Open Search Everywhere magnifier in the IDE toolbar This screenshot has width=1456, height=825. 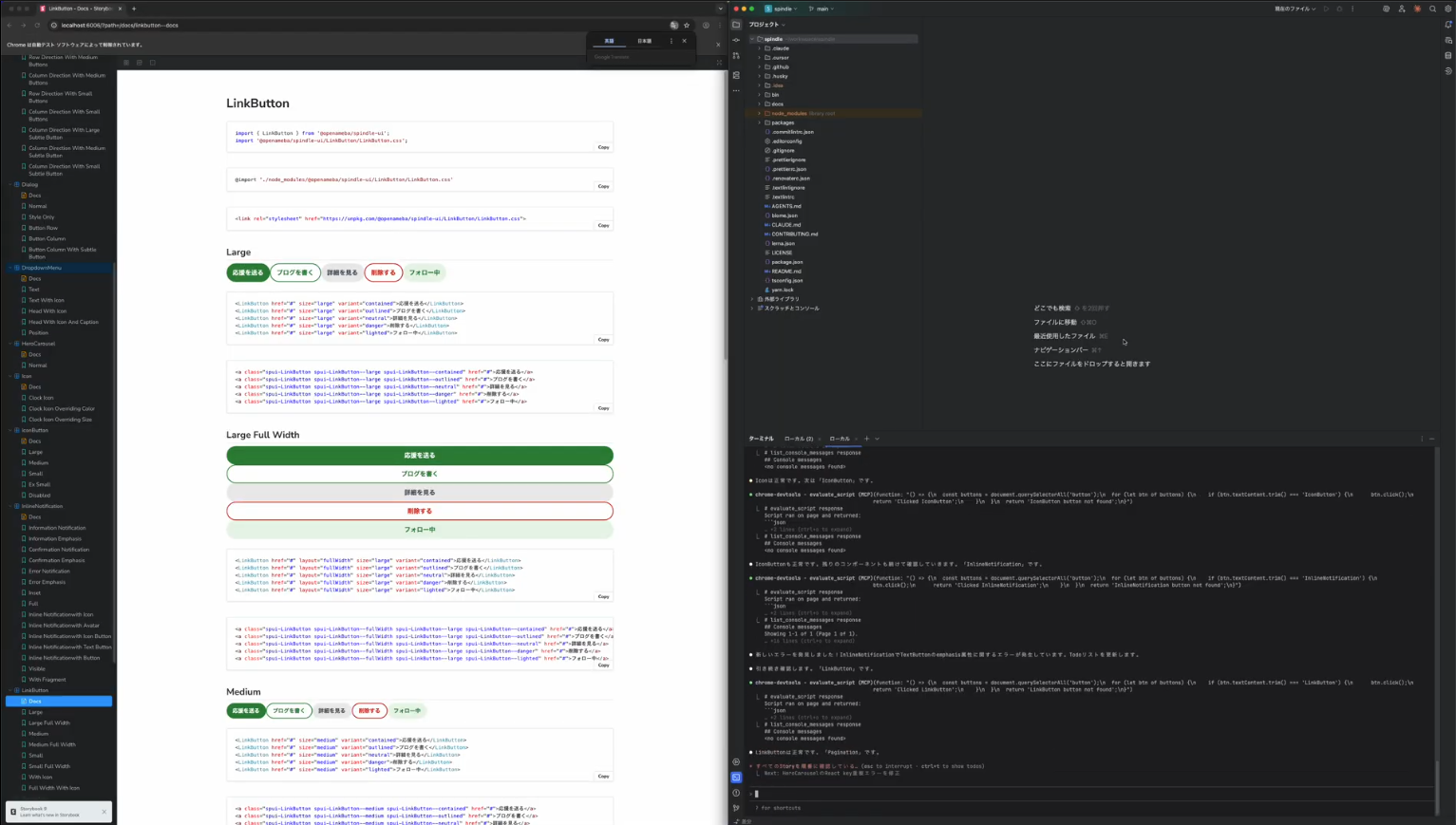(1433, 9)
